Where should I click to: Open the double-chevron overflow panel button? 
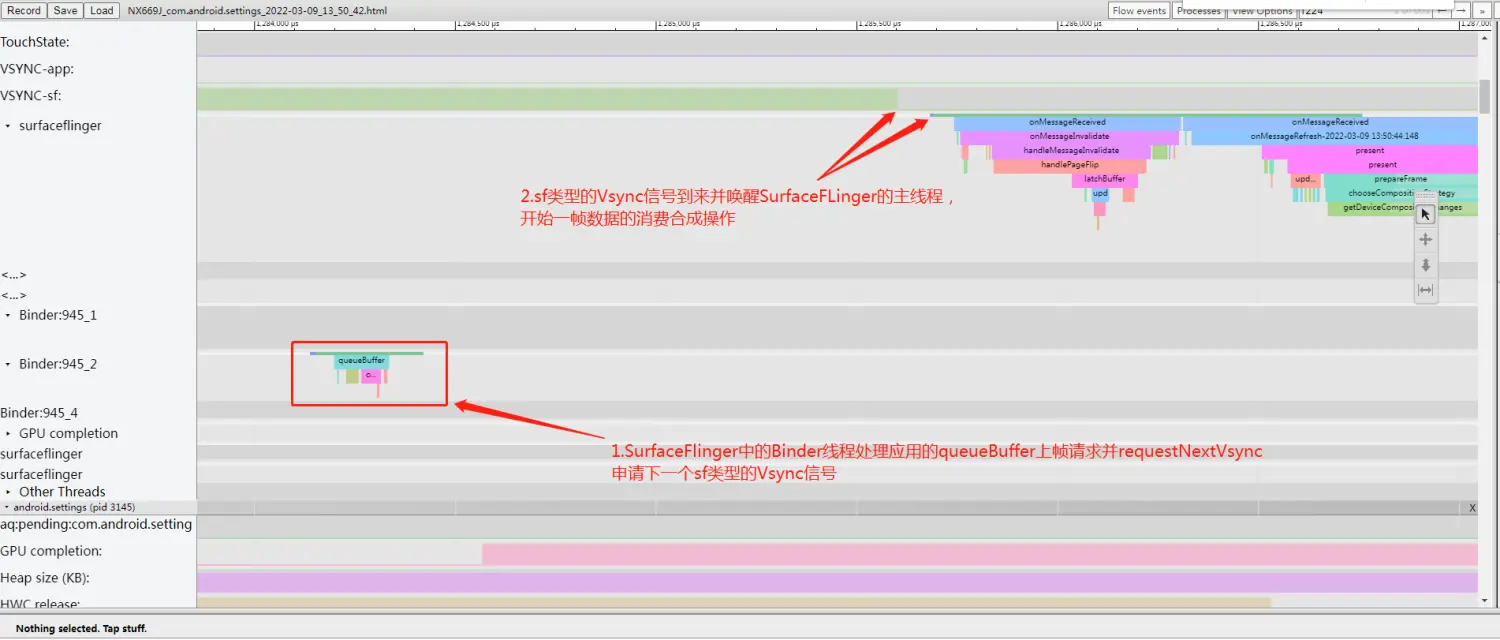coord(1483,10)
